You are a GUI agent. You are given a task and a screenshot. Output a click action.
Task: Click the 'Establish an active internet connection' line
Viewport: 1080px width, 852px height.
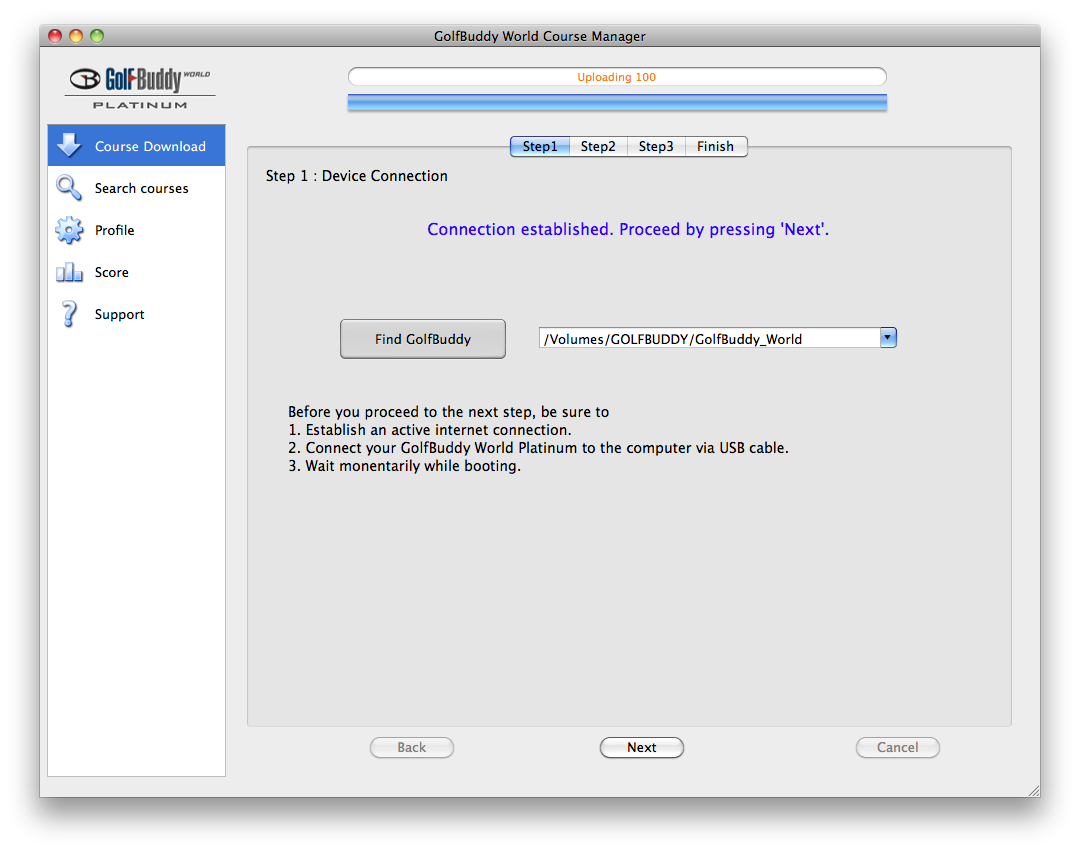[430, 430]
